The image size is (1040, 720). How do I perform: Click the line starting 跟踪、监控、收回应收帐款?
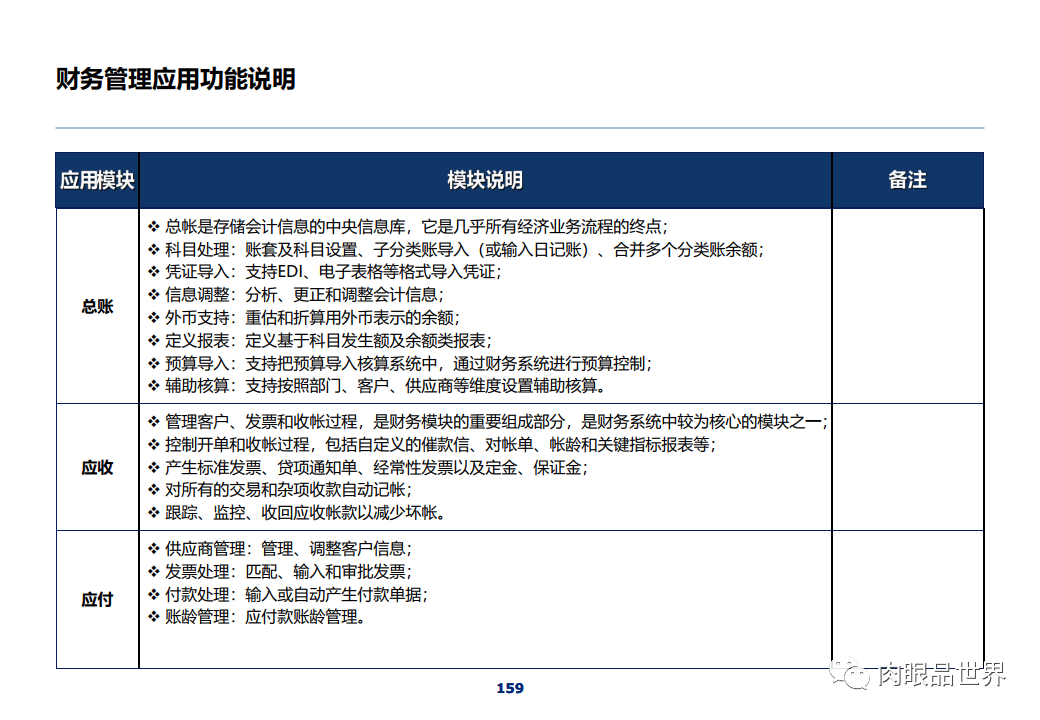pos(296,512)
